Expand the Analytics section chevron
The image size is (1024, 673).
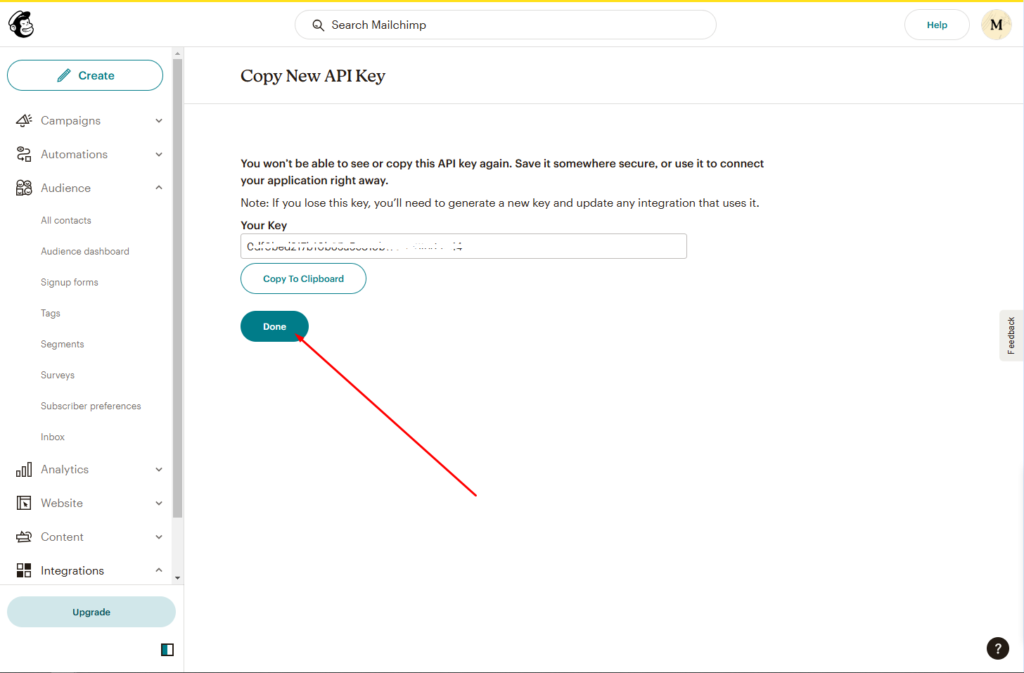(x=159, y=469)
